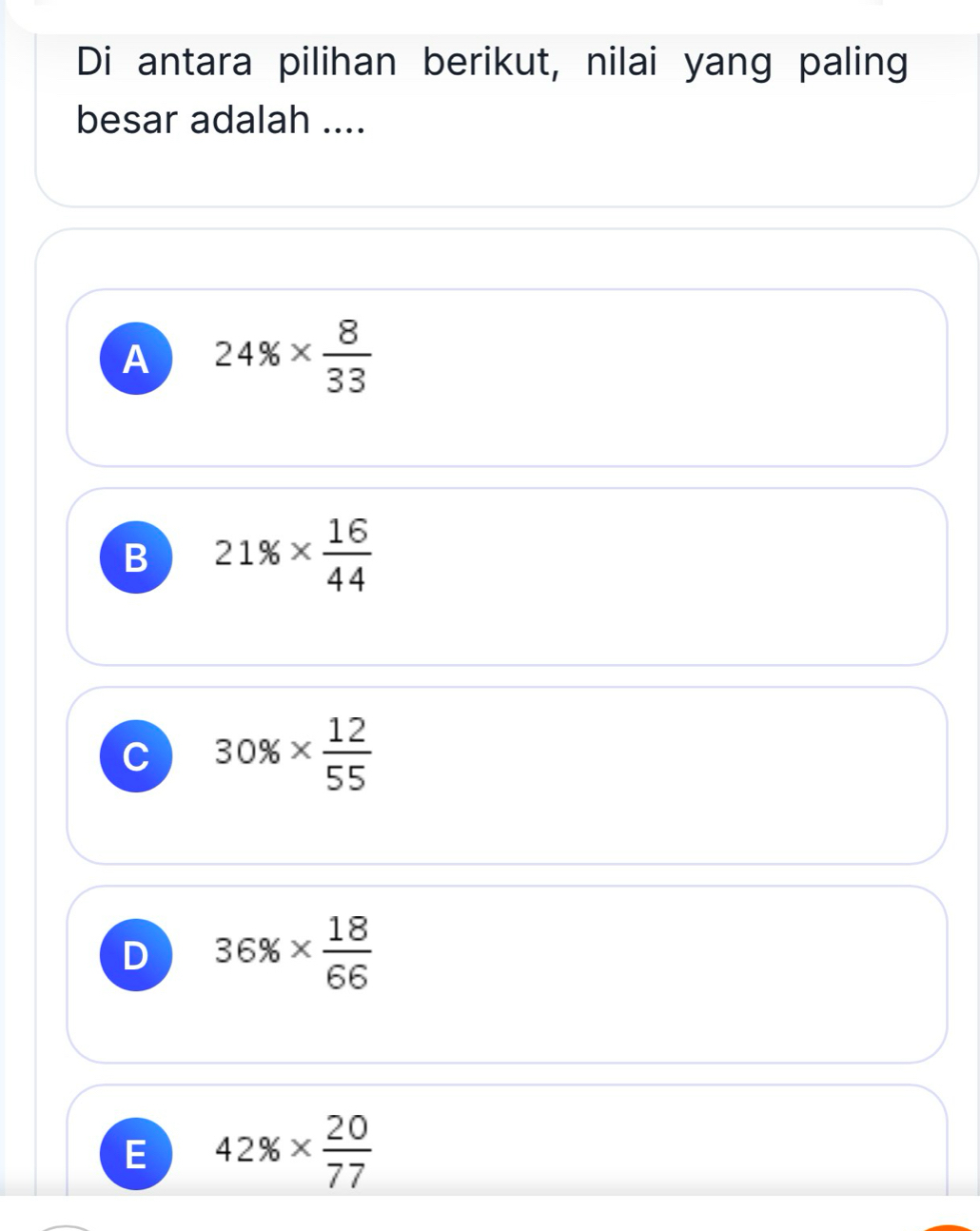Choose the answer 30% × 12/55

[x=290, y=753]
